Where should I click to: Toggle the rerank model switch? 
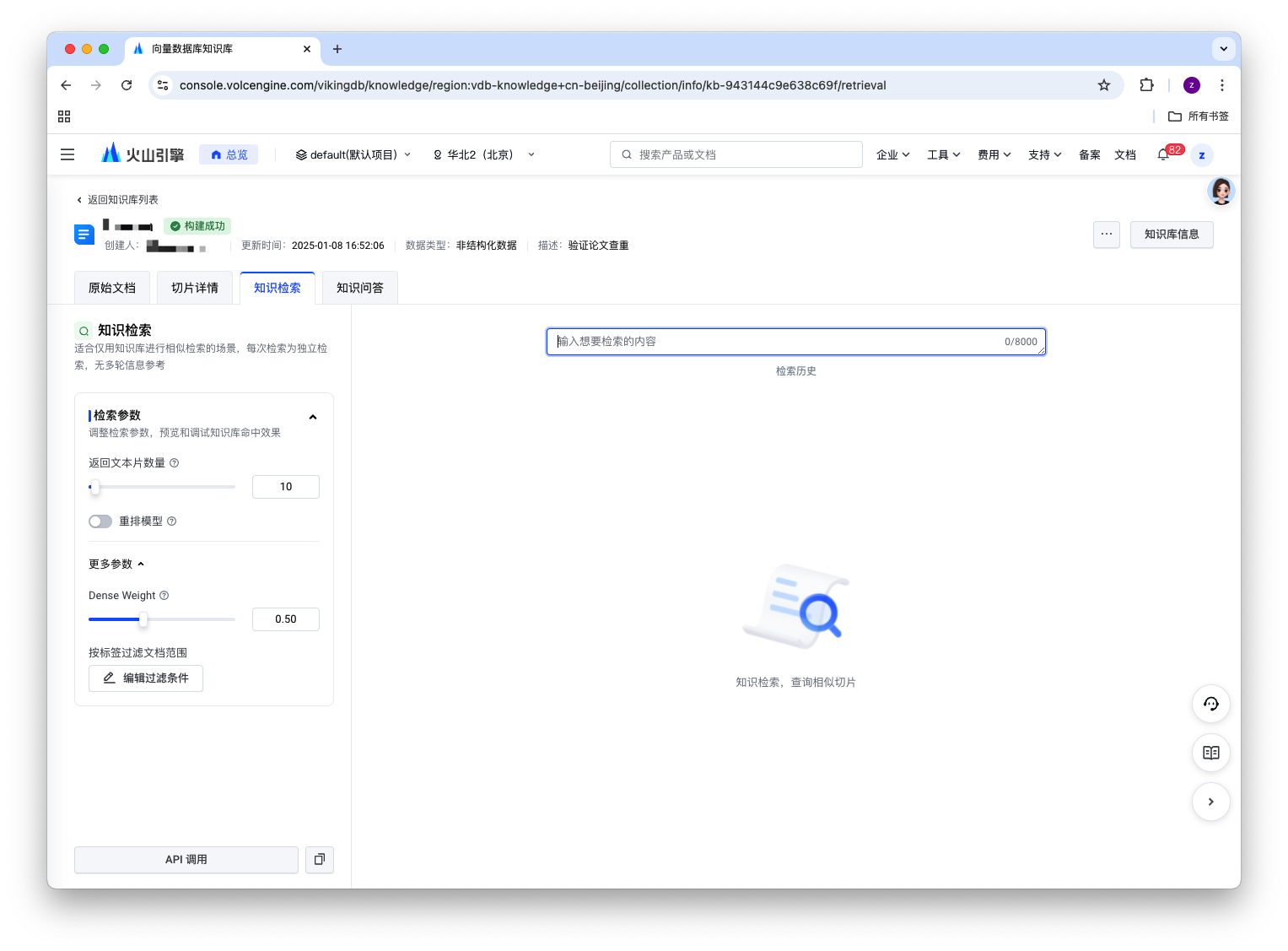[x=100, y=521]
